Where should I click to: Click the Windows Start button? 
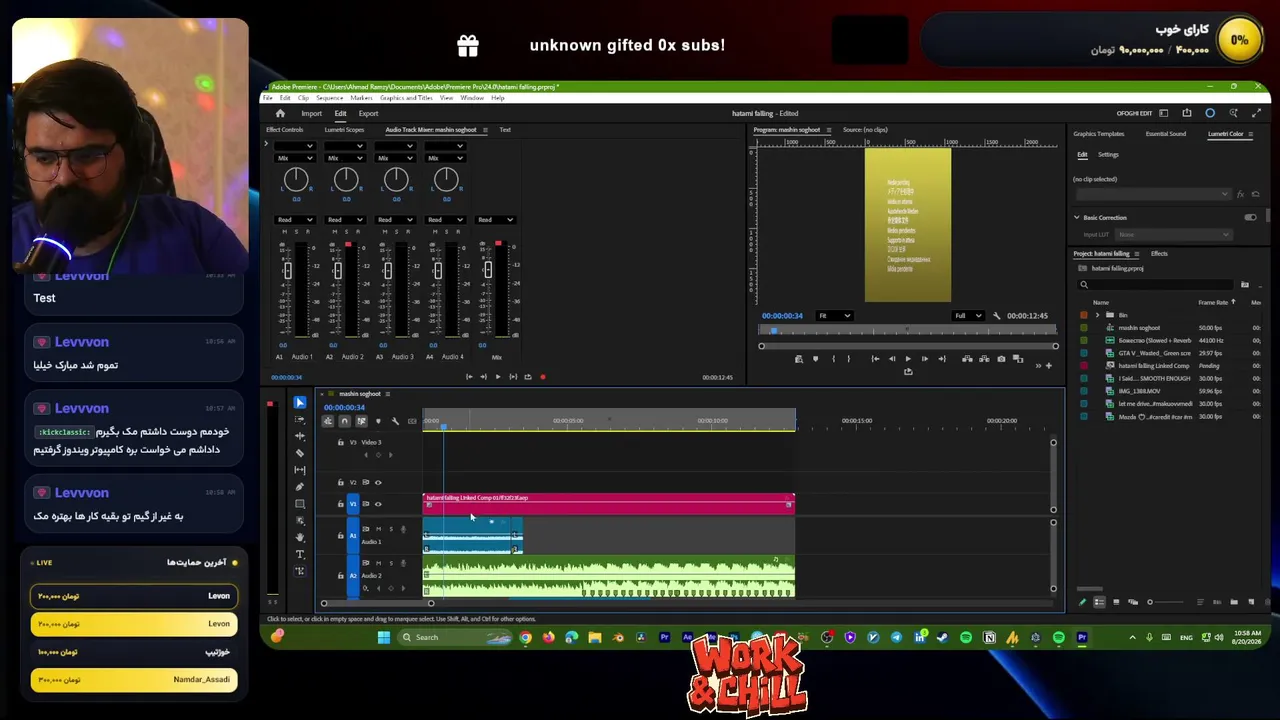(x=383, y=637)
